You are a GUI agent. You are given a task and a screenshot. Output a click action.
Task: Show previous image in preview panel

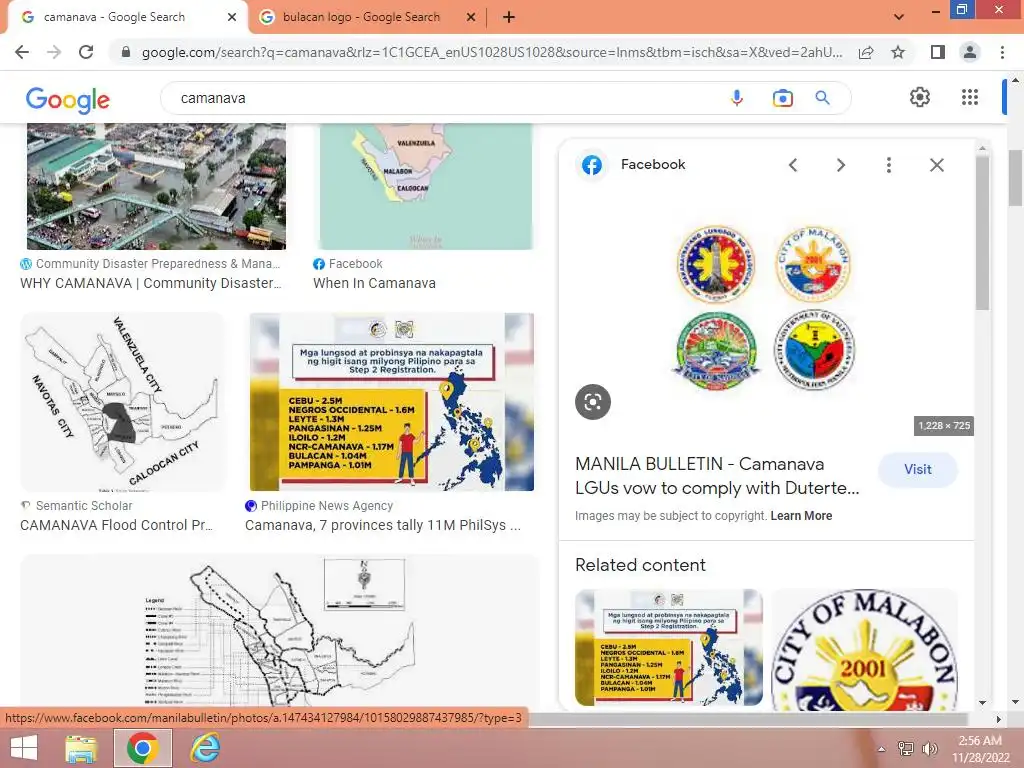(793, 165)
